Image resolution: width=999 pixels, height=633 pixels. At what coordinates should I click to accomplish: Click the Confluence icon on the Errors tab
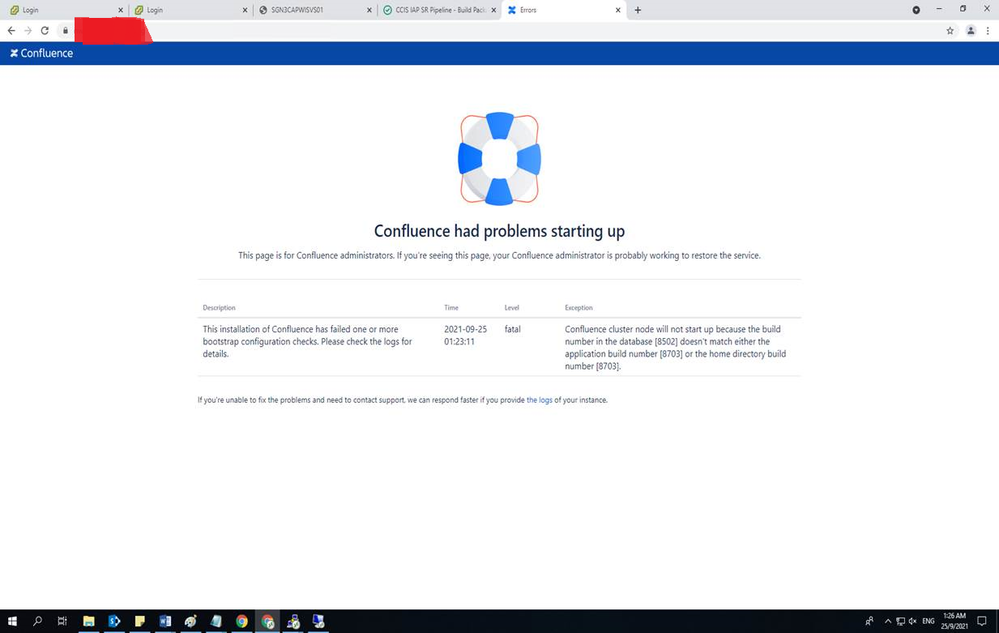(x=512, y=10)
